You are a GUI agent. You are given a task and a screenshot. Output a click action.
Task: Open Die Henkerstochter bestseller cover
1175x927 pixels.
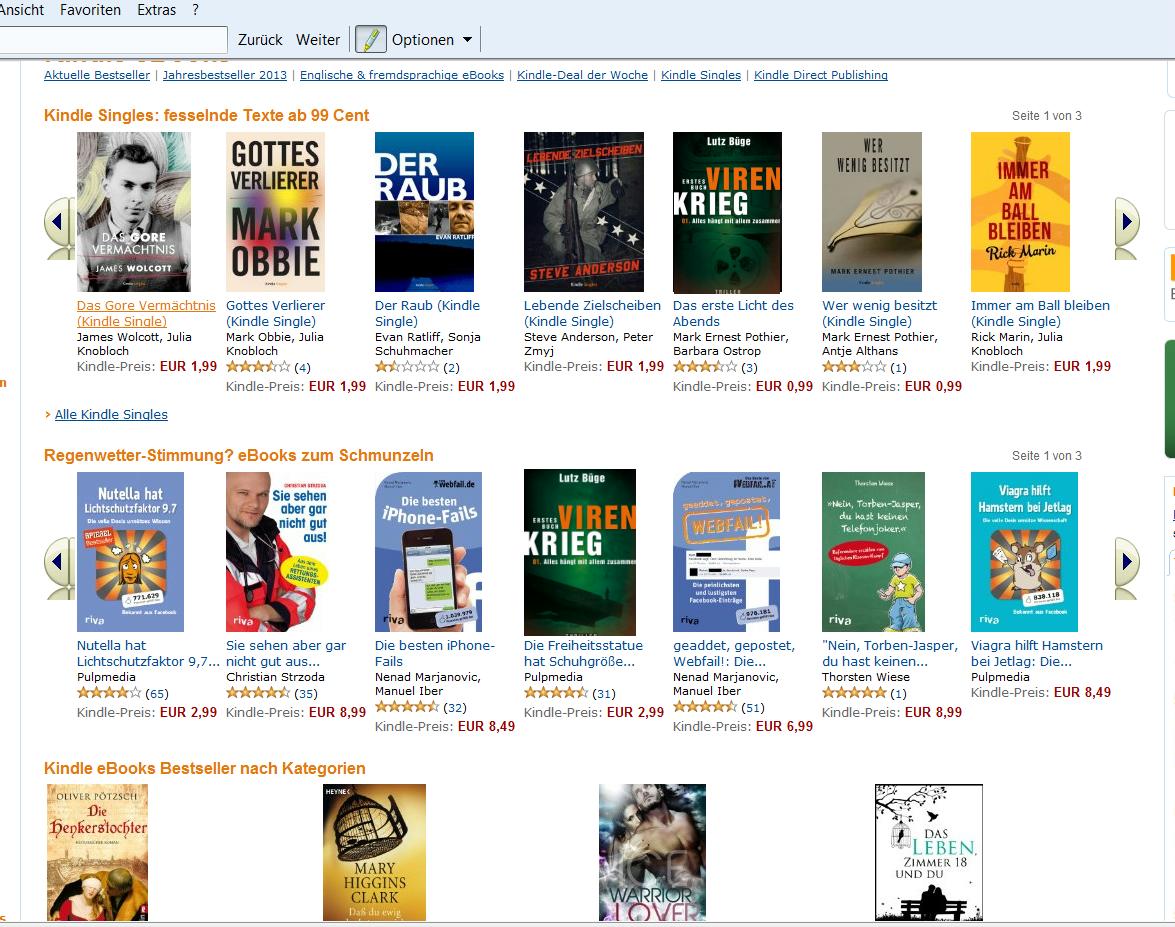pyautogui.click(x=97, y=852)
